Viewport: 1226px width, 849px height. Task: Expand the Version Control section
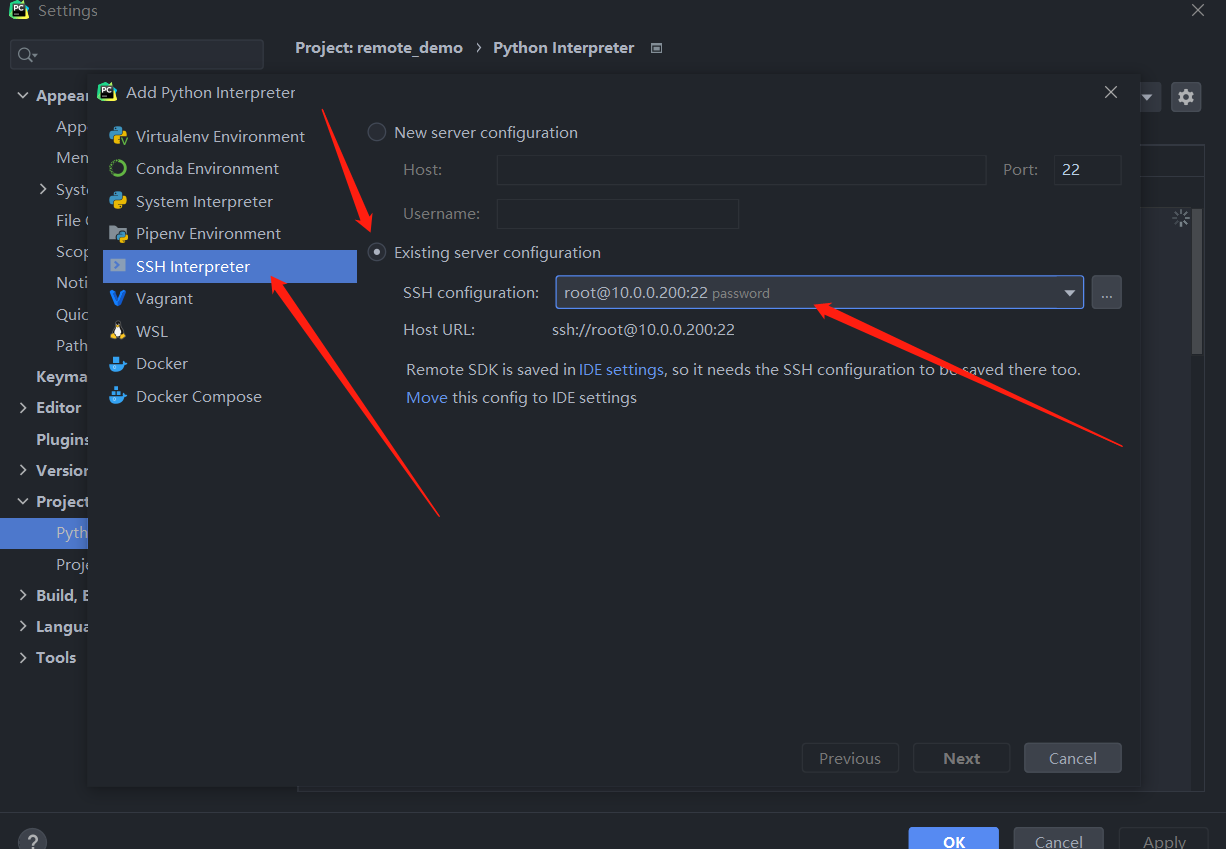coord(23,470)
